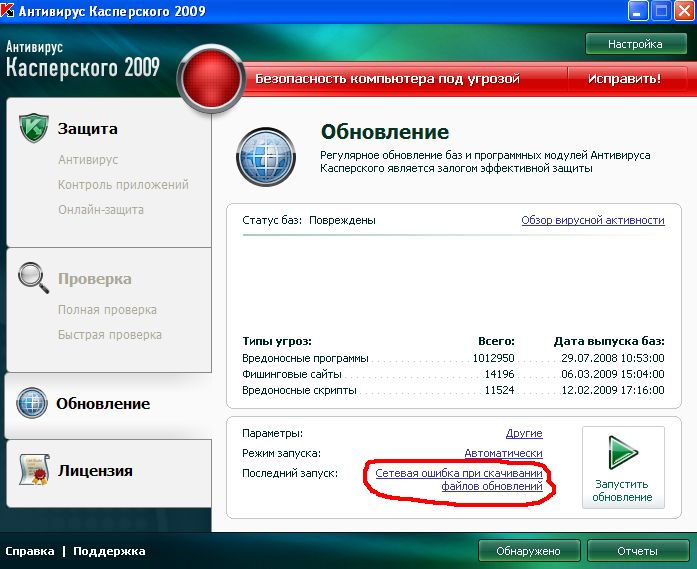Click the large globe icon beside Обновление heading
The height and width of the screenshot is (569, 697).
click(x=266, y=157)
